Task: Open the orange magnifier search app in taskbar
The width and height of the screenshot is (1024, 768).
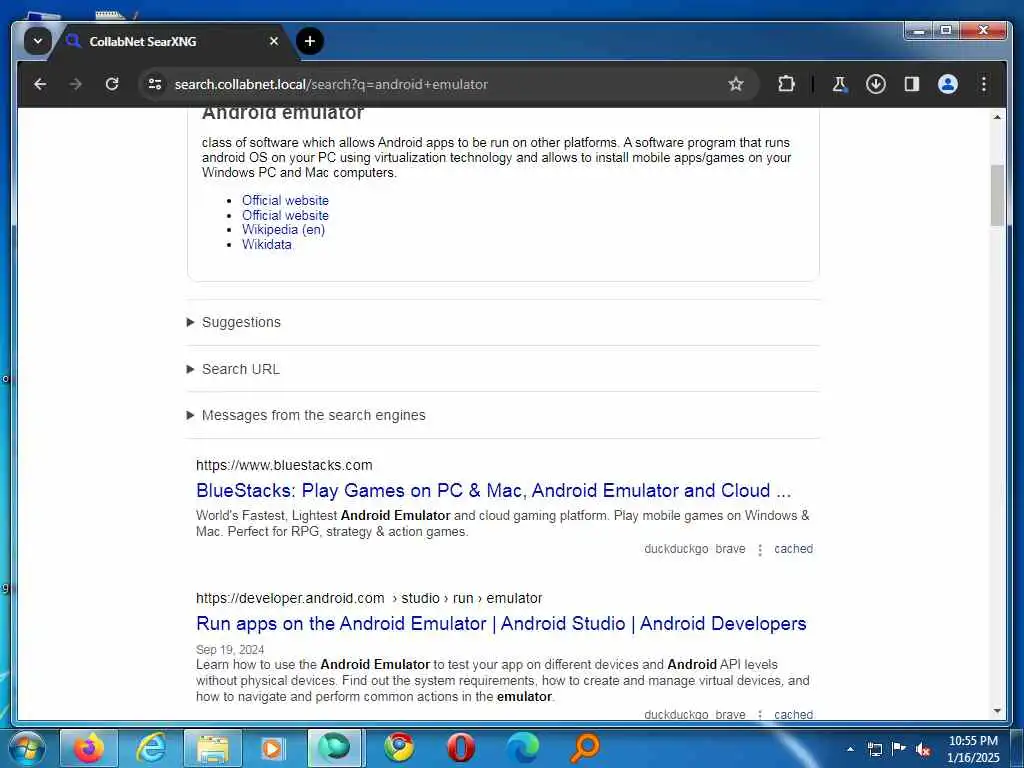Action: [x=584, y=748]
